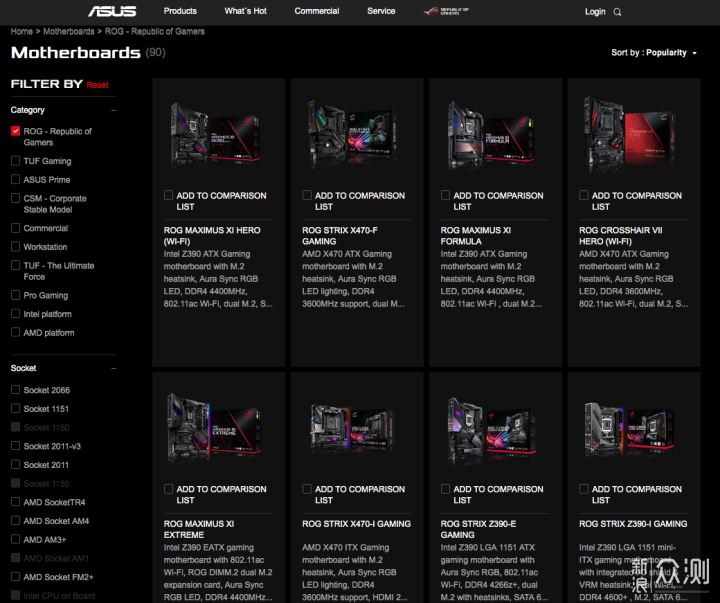720x603 pixels.
Task: Add STRIX X470-I GAMING to comparison
Action: [x=307, y=489]
